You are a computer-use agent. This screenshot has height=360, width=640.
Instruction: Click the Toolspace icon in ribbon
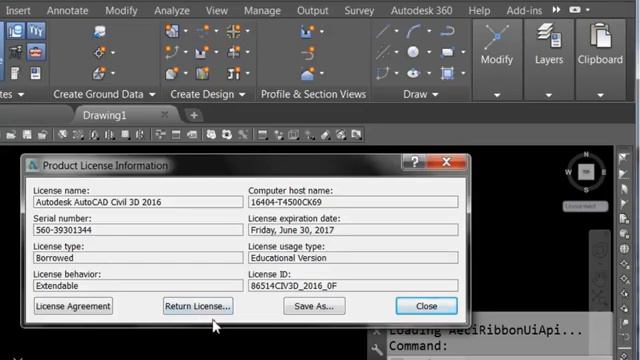[x=16, y=31]
